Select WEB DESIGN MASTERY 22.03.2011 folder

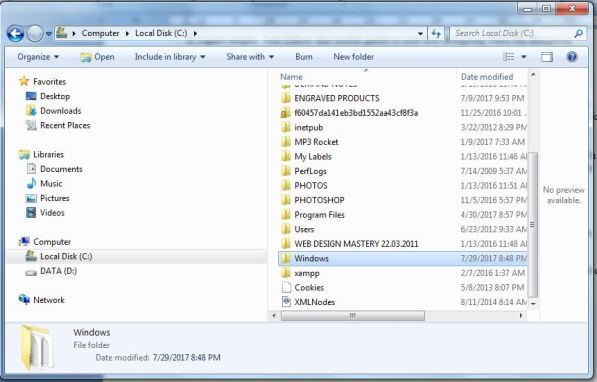click(356, 244)
